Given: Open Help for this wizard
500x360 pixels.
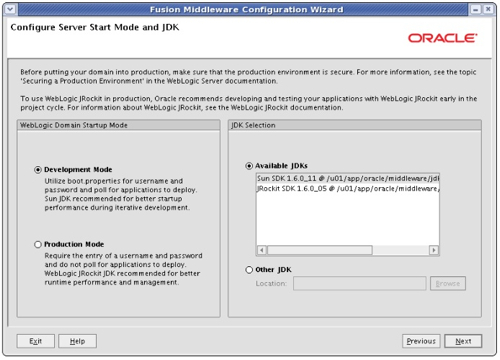Looking at the screenshot, I should tap(77, 341).
